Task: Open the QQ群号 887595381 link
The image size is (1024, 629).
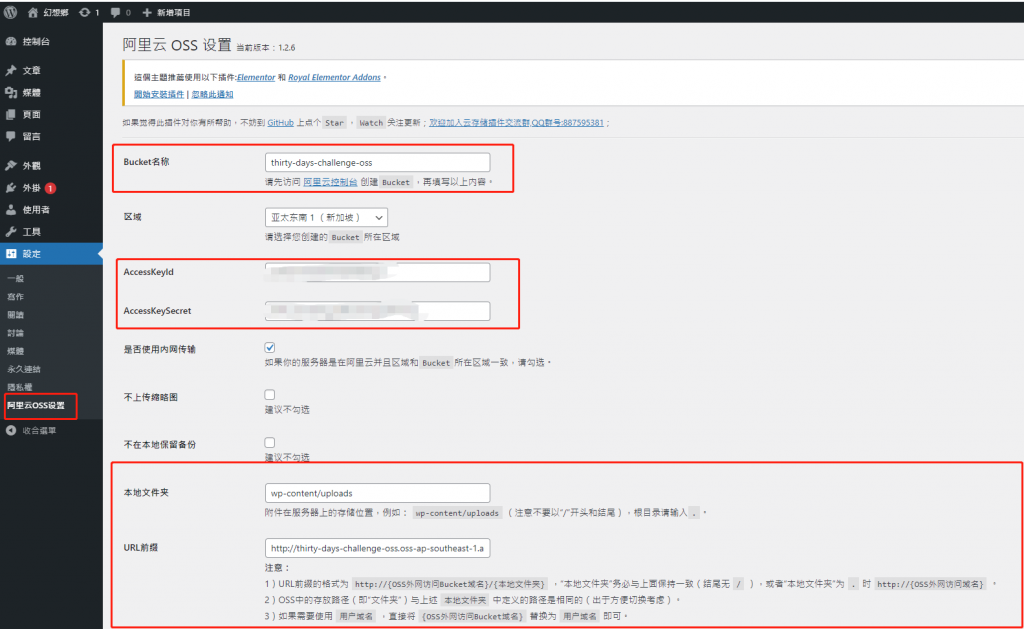Action: (x=517, y=122)
